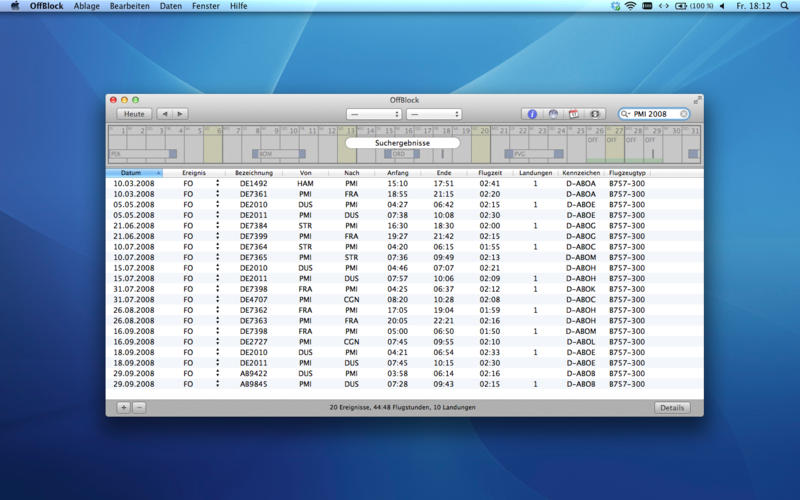Click the 02:41 flight time cell
Image resolution: width=800 pixels, height=500 pixels.
coord(489,183)
